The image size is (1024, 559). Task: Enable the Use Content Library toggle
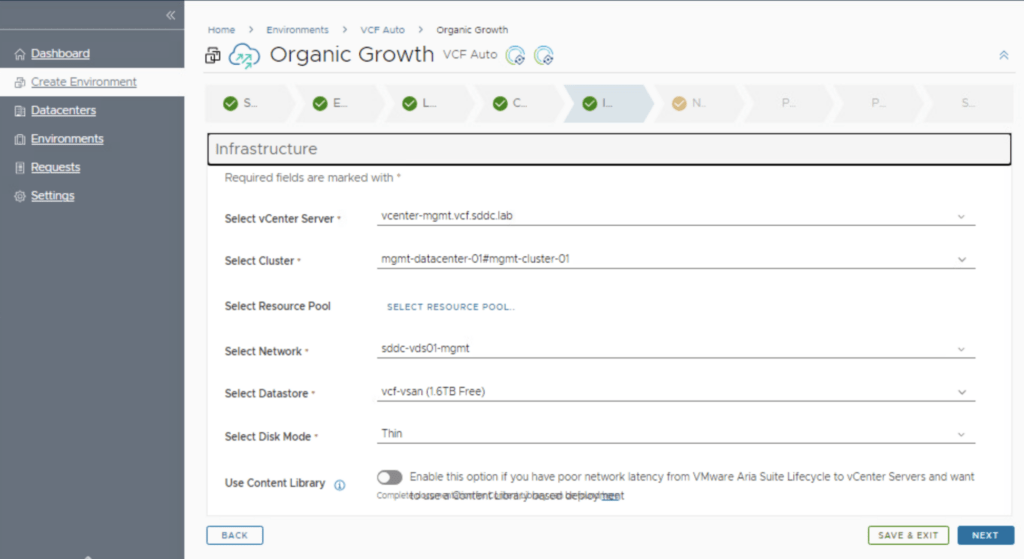click(x=390, y=478)
